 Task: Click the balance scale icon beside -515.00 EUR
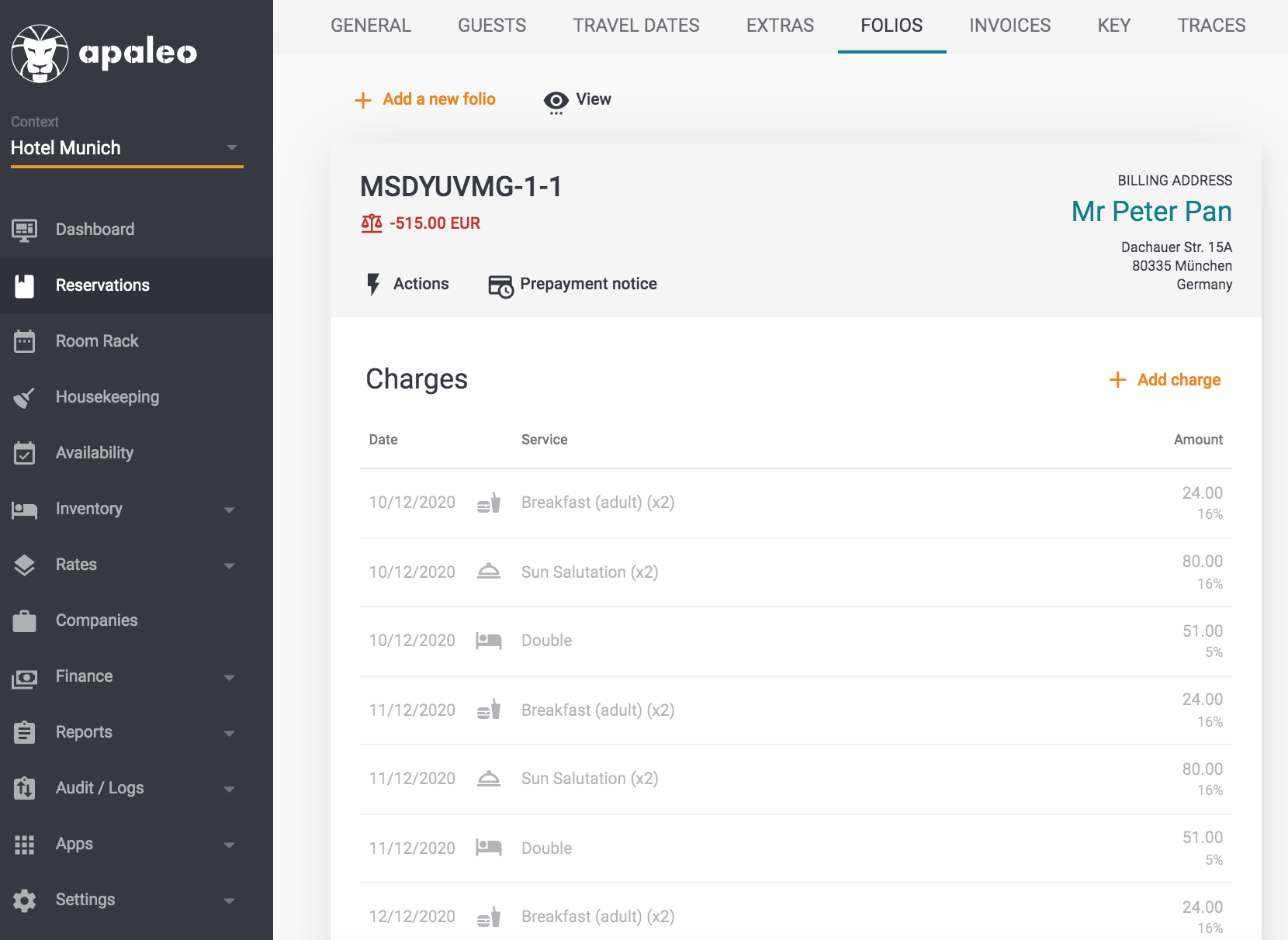pos(372,223)
